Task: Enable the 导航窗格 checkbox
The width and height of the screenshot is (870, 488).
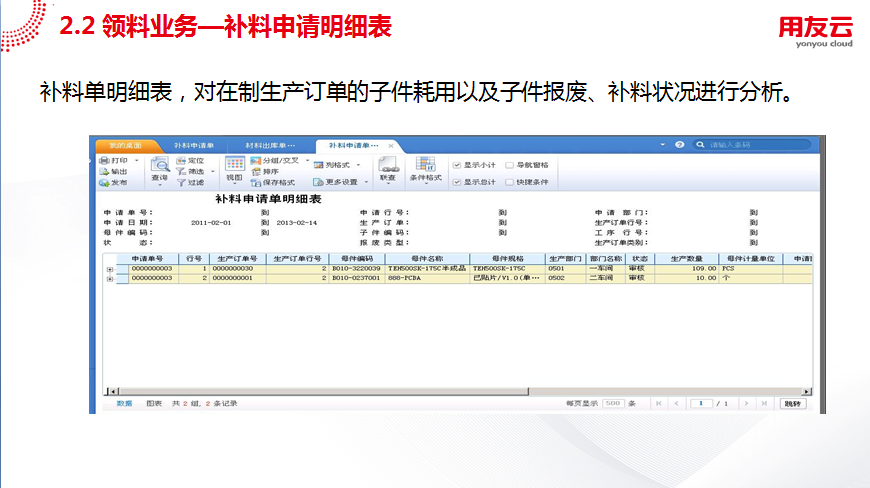Action: [509, 165]
